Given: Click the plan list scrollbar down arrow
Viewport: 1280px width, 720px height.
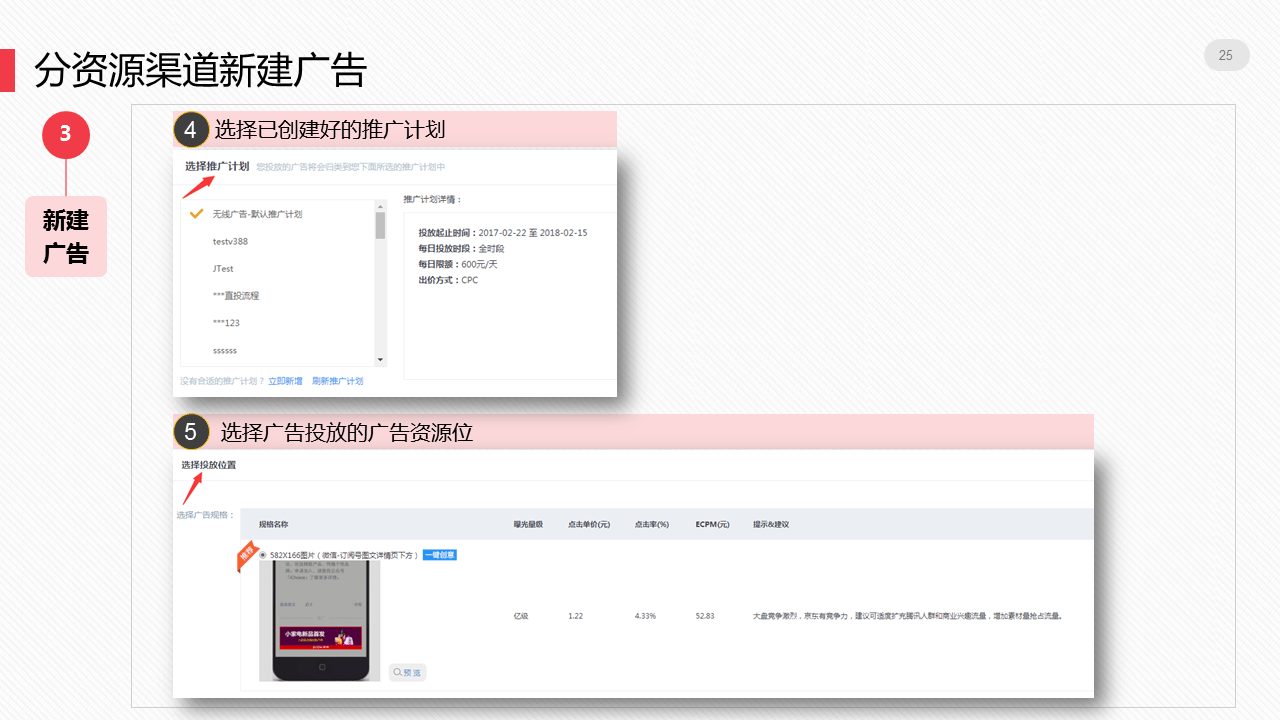Looking at the screenshot, I should (380, 359).
